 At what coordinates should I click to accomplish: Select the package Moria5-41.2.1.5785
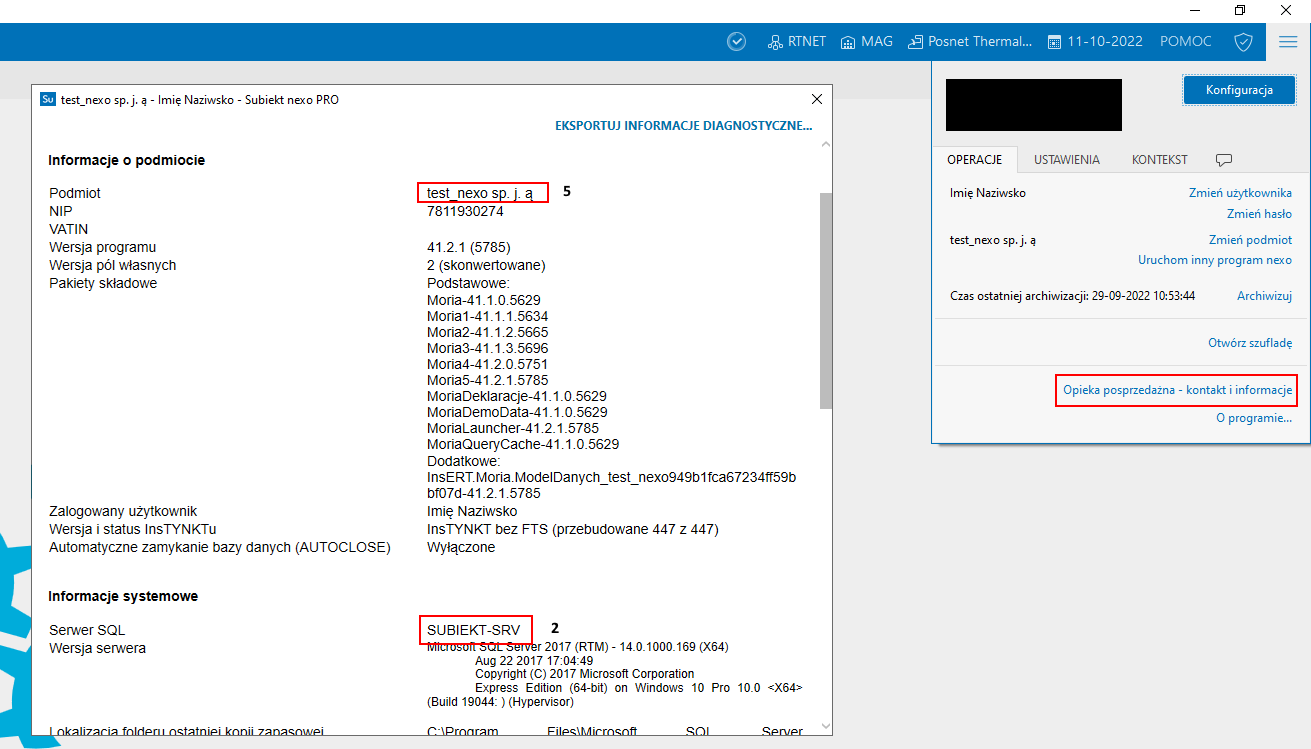click(487, 380)
